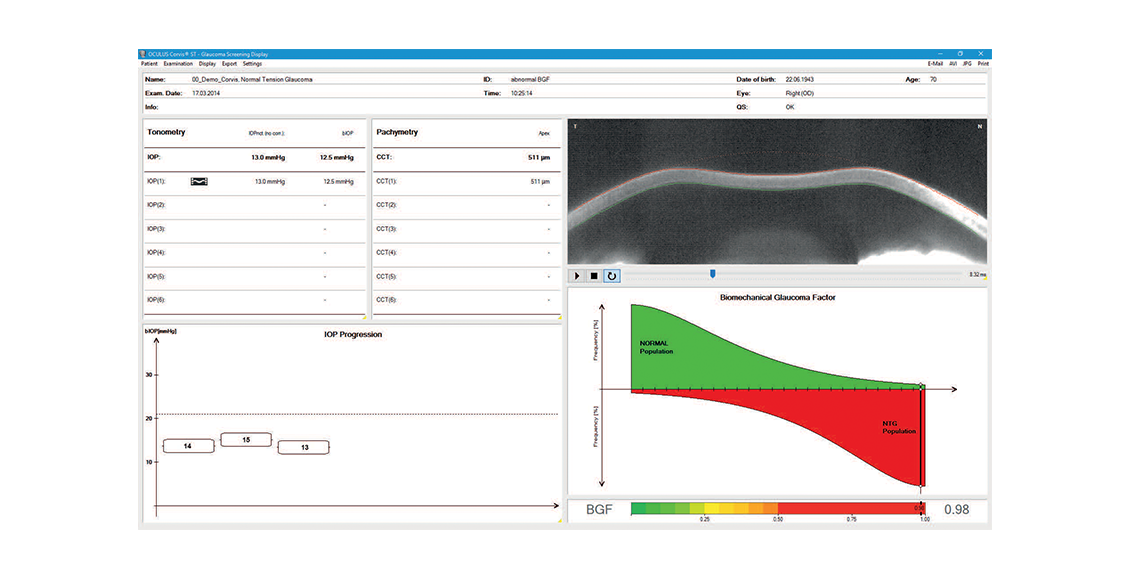Export the recording as AVI

click(x=953, y=64)
